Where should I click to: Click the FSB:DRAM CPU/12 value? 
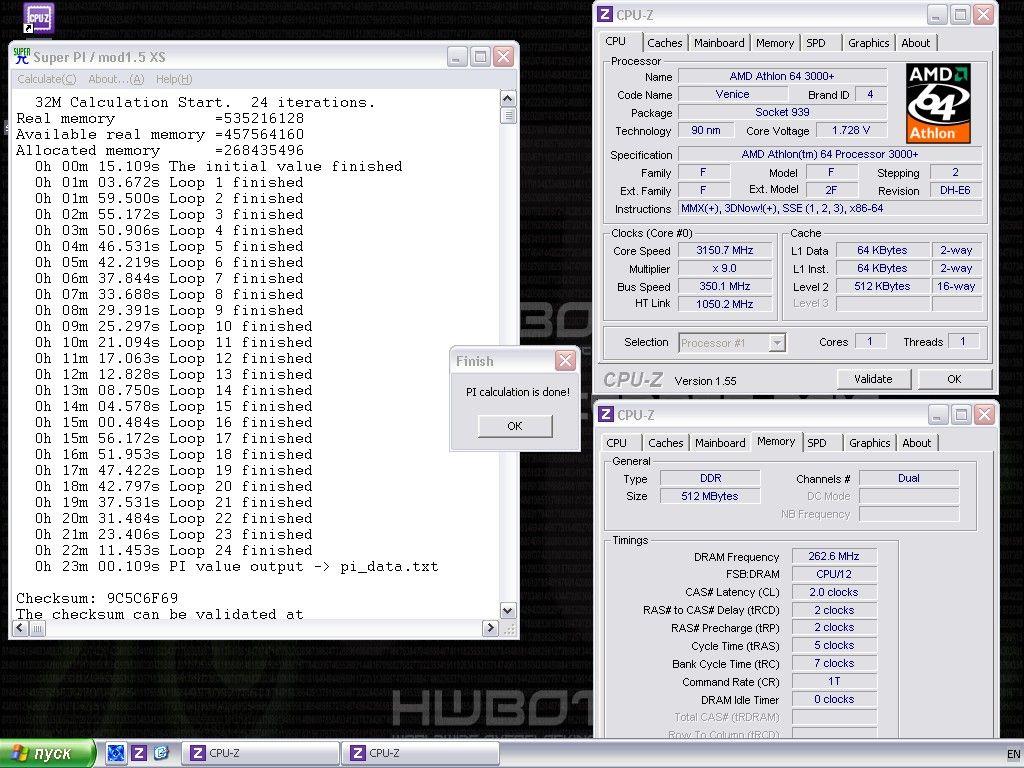834,574
